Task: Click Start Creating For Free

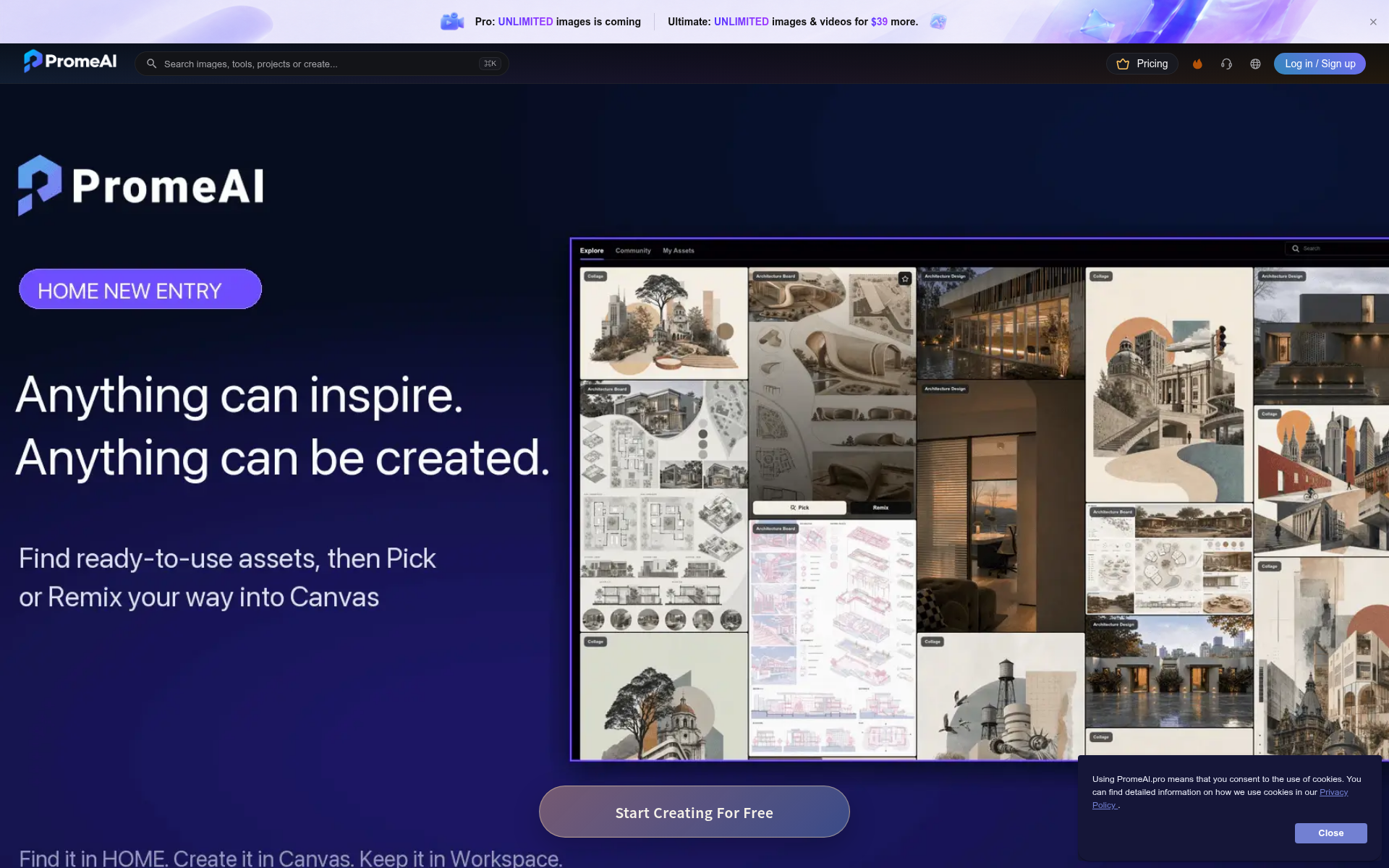Action: 694,812
